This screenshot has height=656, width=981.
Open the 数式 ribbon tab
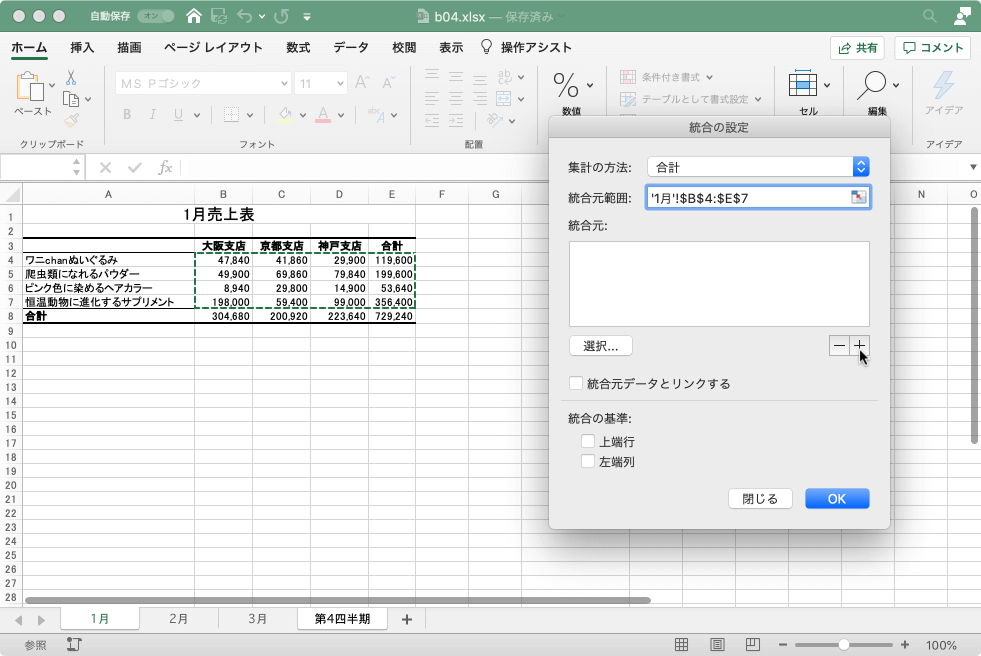click(298, 48)
